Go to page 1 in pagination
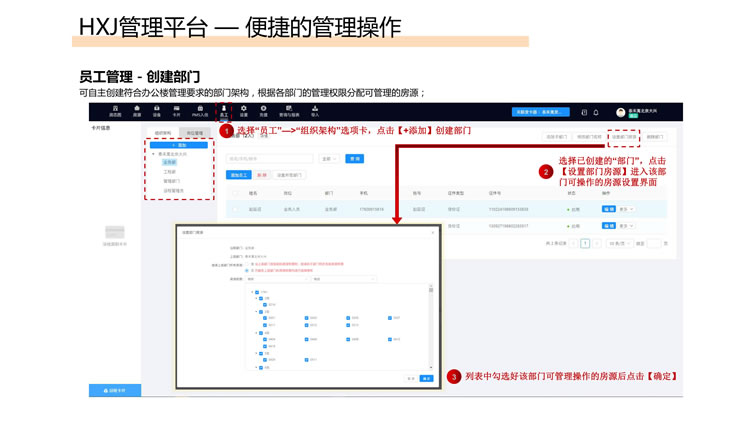Viewport: 750px width, 422px height. coord(585,244)
